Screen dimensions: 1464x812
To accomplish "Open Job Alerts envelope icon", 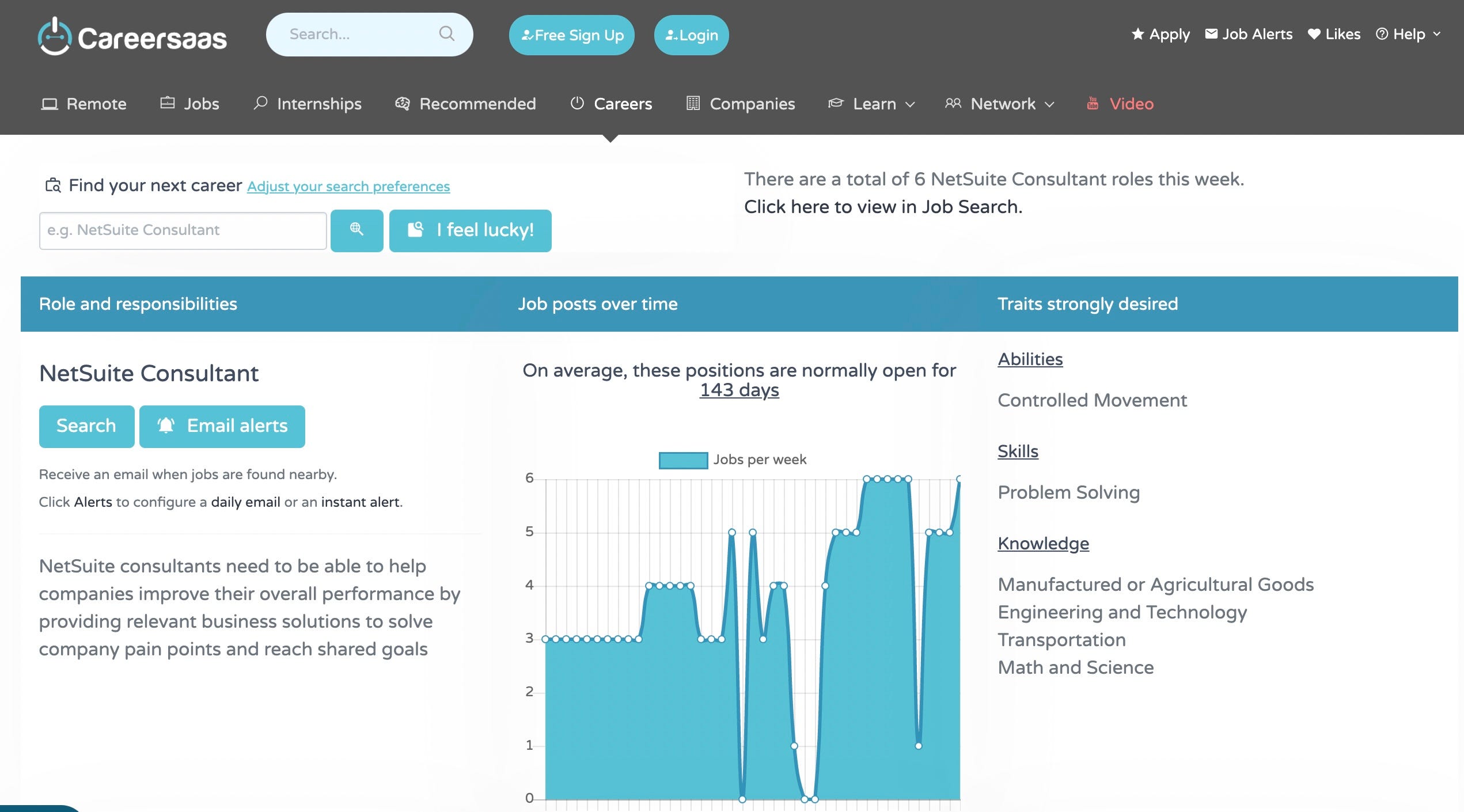I will pyautogui.click(x=1211, y=35).
